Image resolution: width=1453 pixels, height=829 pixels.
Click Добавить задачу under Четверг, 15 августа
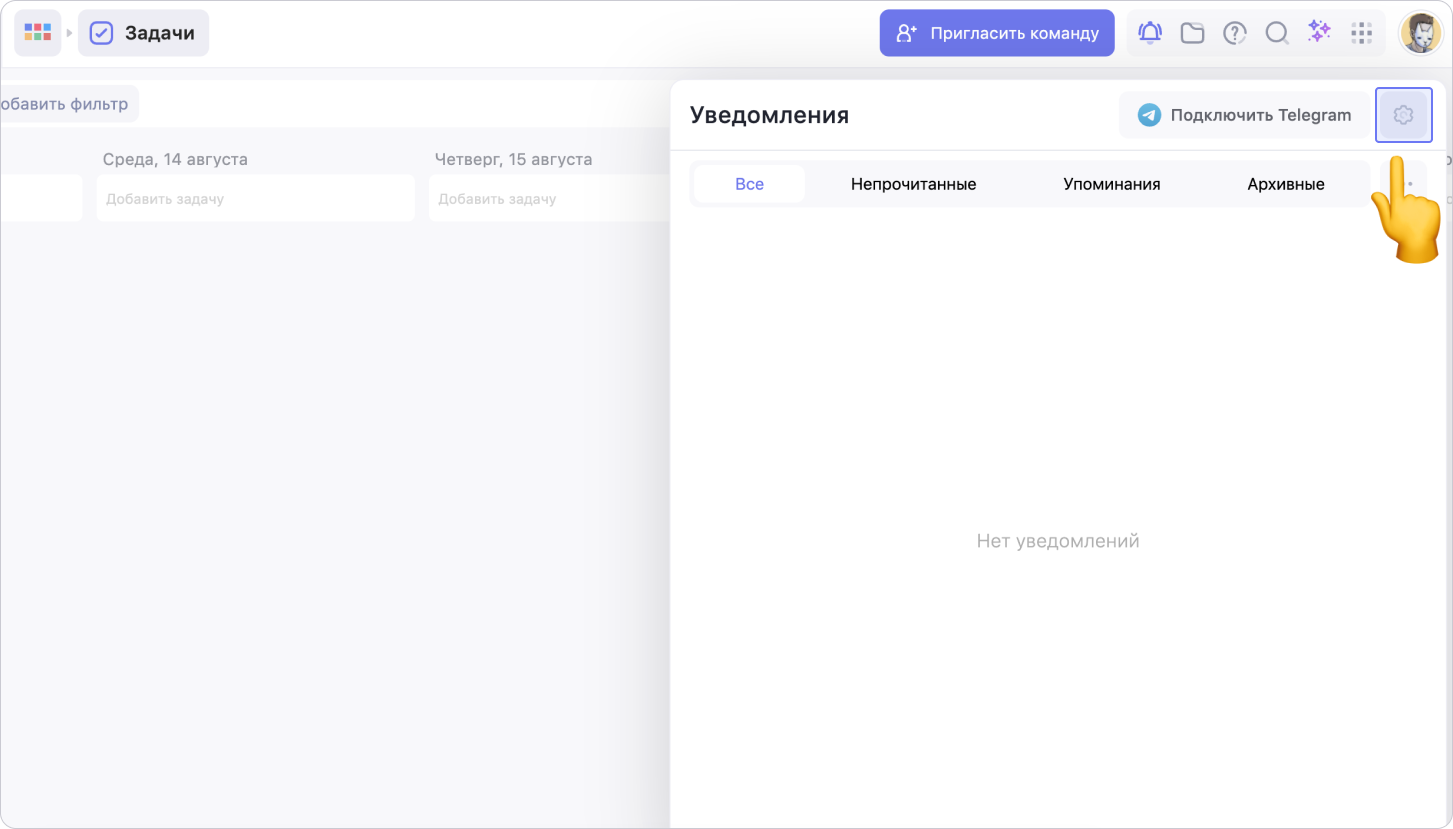coord(548,199)
